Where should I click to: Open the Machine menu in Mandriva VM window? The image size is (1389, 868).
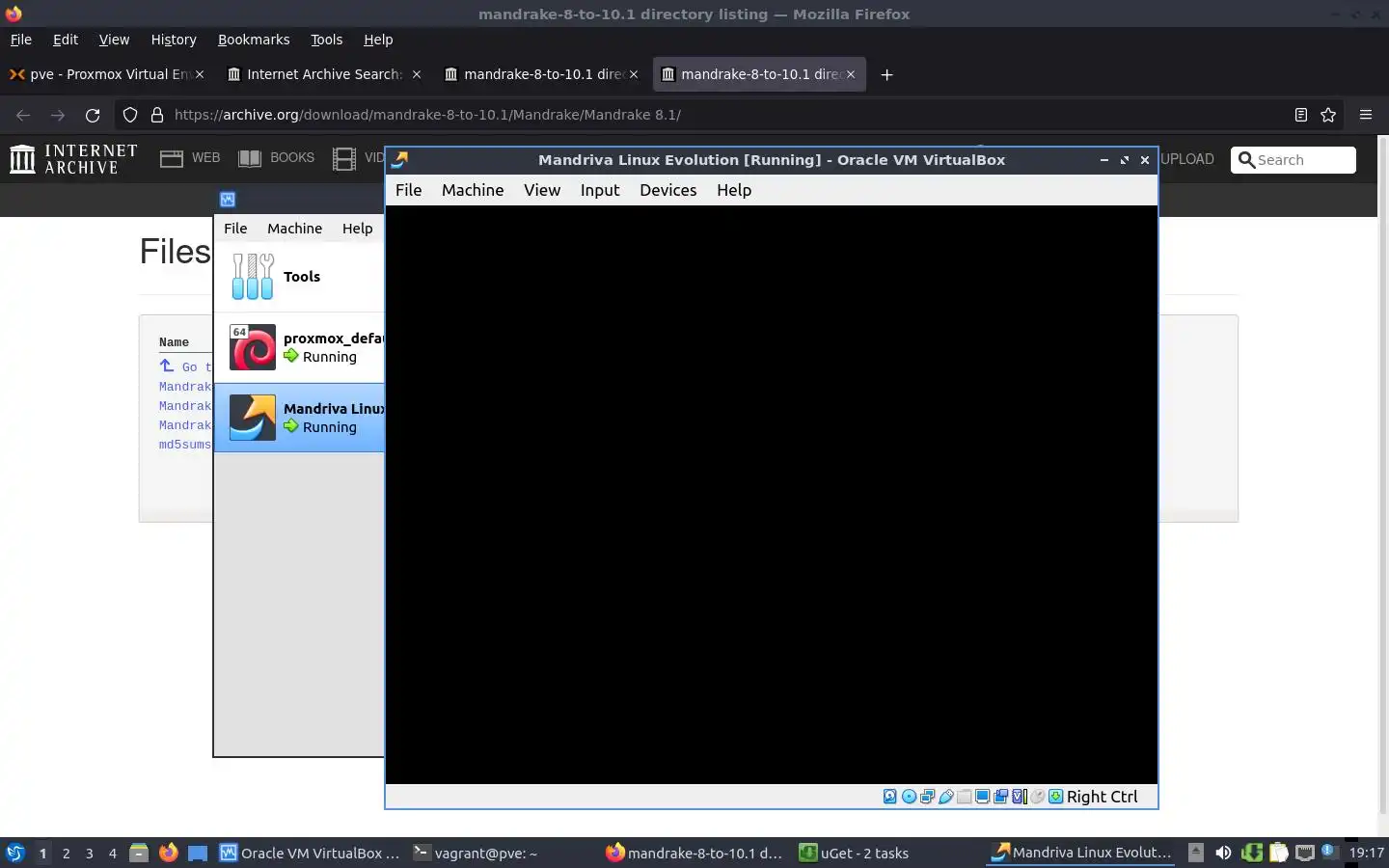(473, 190)
